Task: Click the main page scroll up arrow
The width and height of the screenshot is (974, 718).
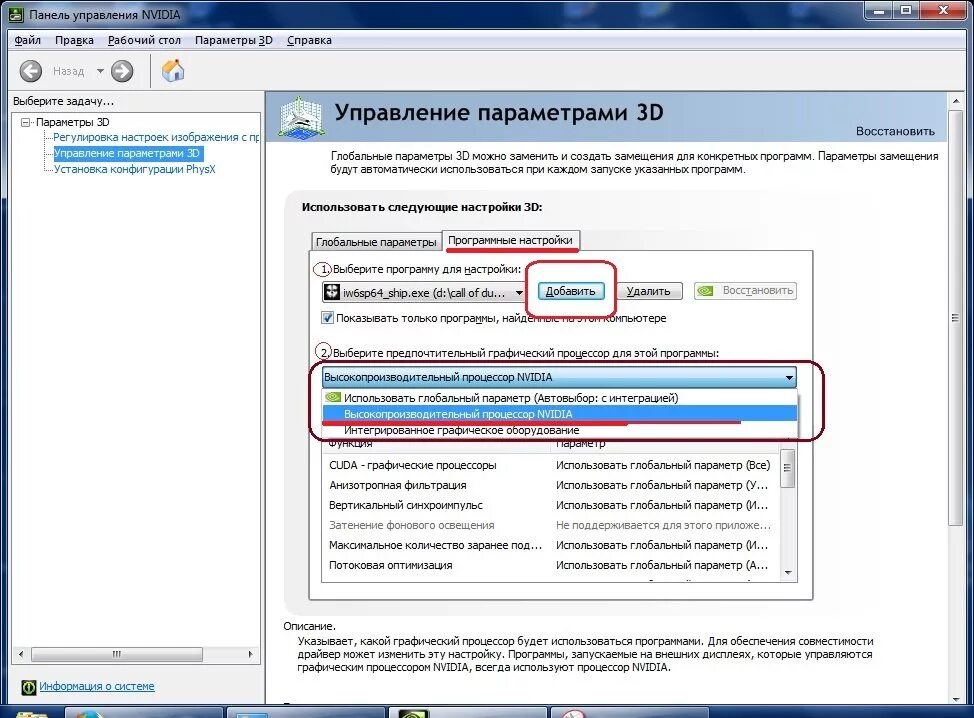Action: (x=955, y=101)
